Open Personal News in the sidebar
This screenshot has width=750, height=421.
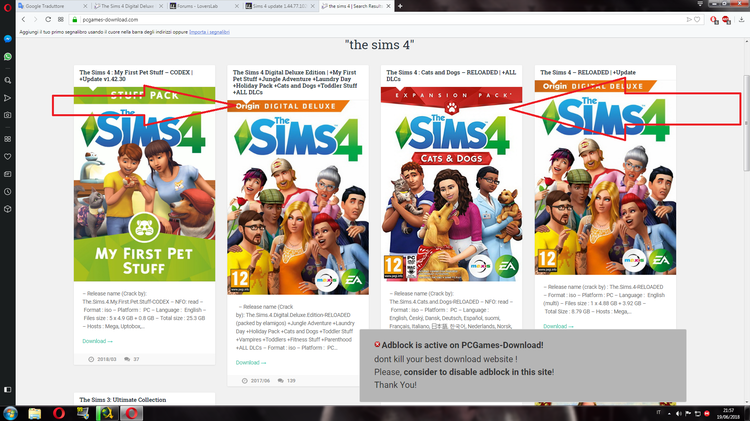point(8,174)
